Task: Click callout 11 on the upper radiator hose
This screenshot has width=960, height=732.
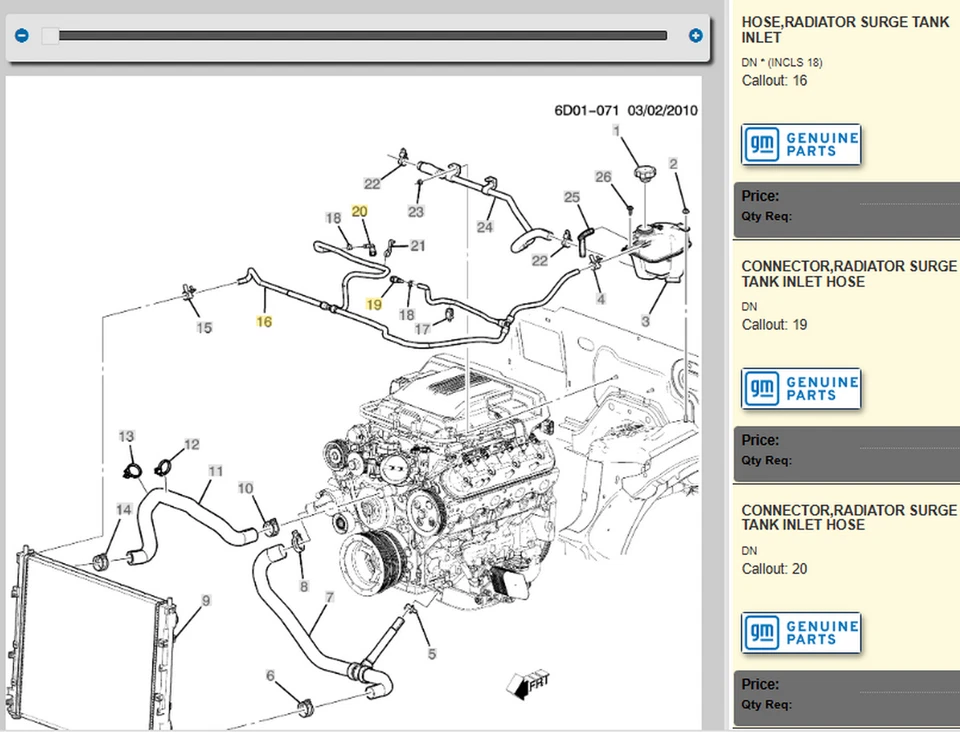Action: [x=216, y=470]
